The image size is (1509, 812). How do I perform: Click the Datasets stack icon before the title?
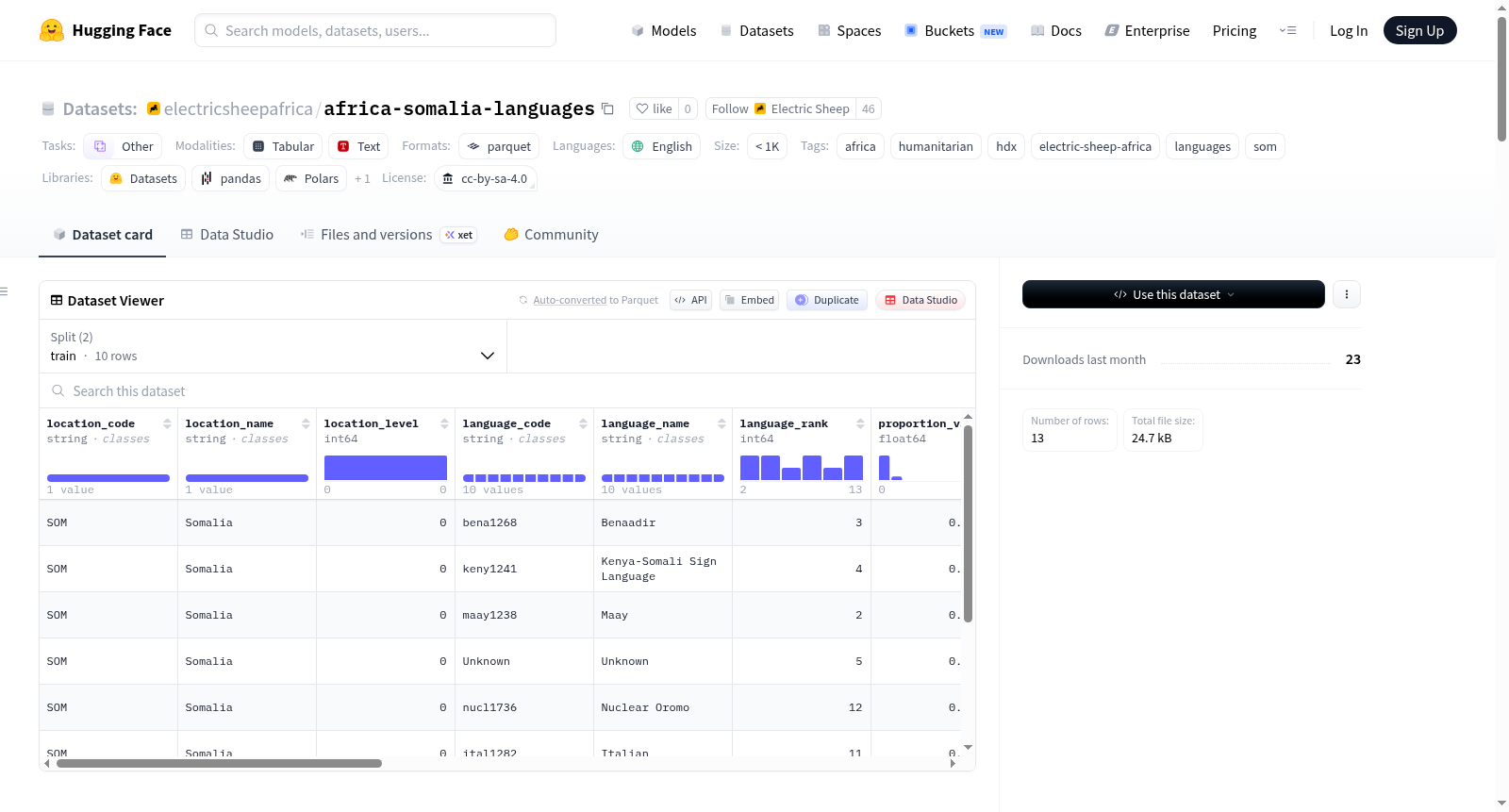(48, 108)
